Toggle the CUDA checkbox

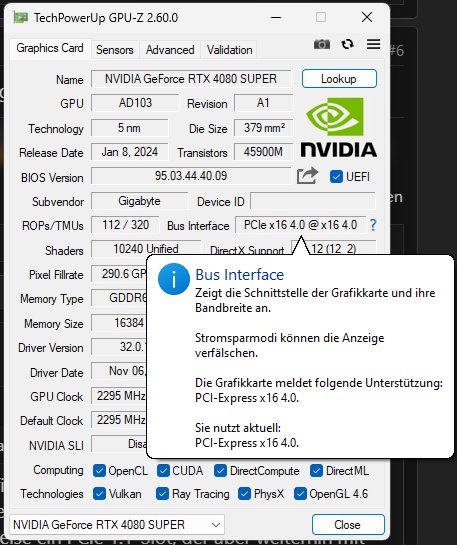click(163, 471)
